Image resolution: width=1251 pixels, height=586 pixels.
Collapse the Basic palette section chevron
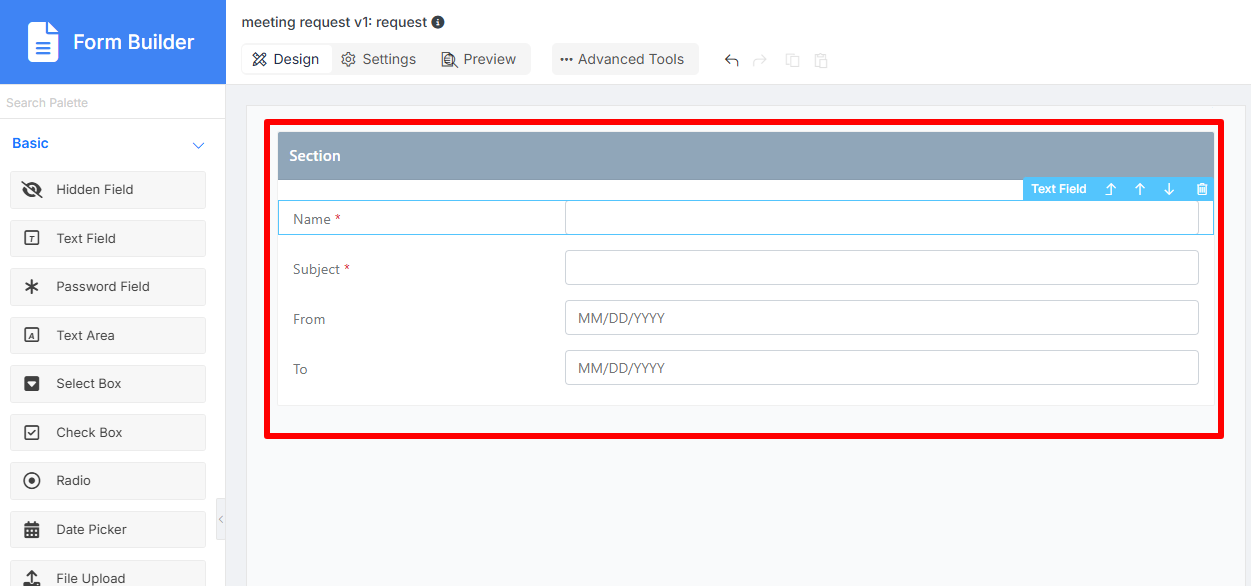click(198, 145)
